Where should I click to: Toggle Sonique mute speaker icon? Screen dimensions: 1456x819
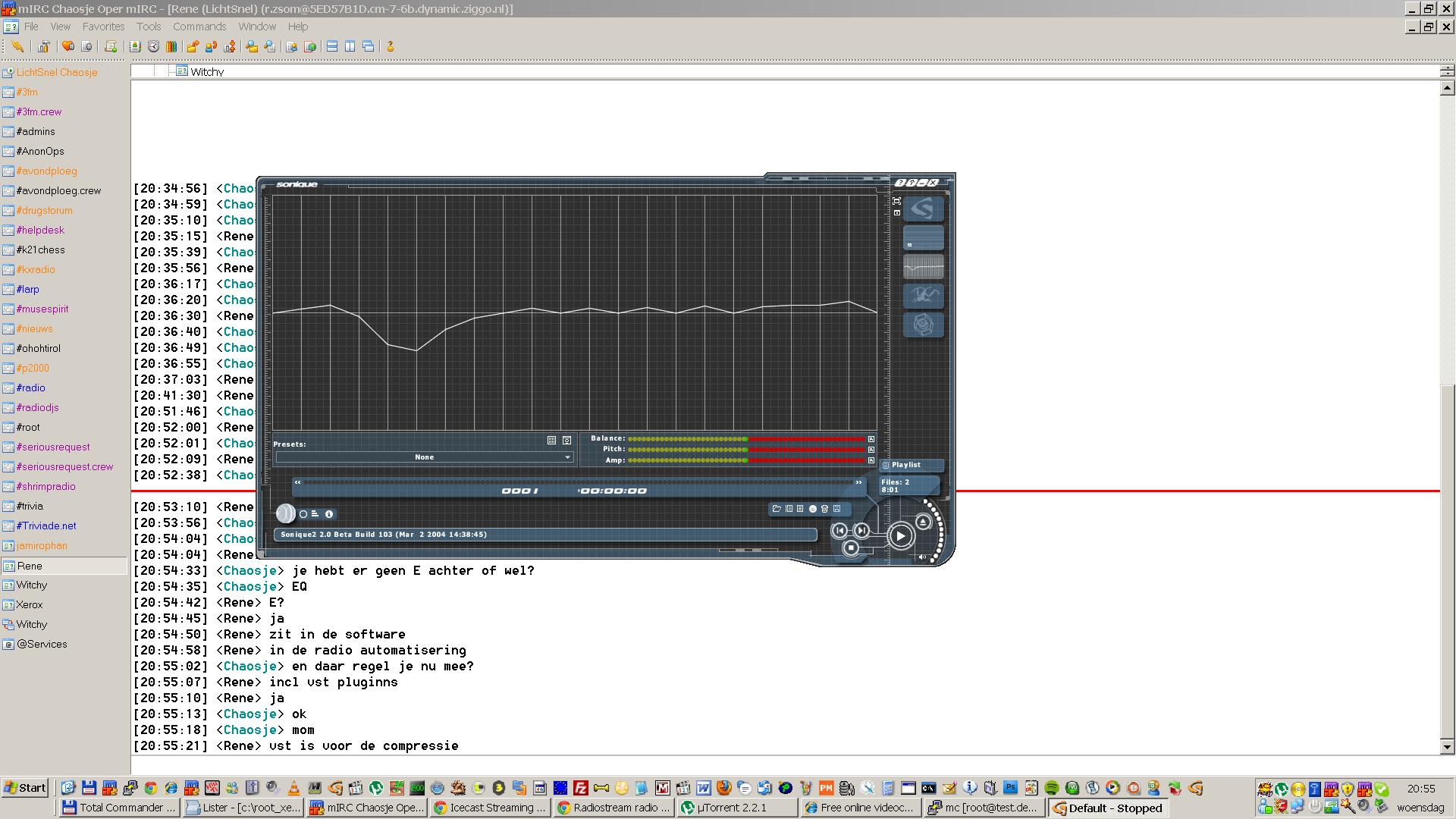[922, 557]
